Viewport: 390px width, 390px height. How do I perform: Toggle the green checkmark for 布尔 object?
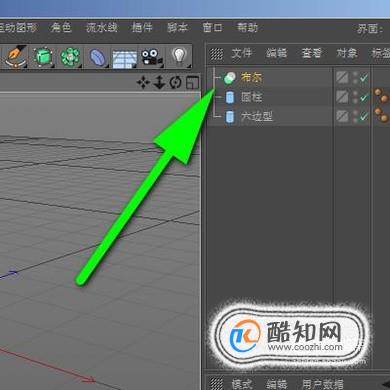[x=364, y=78]
